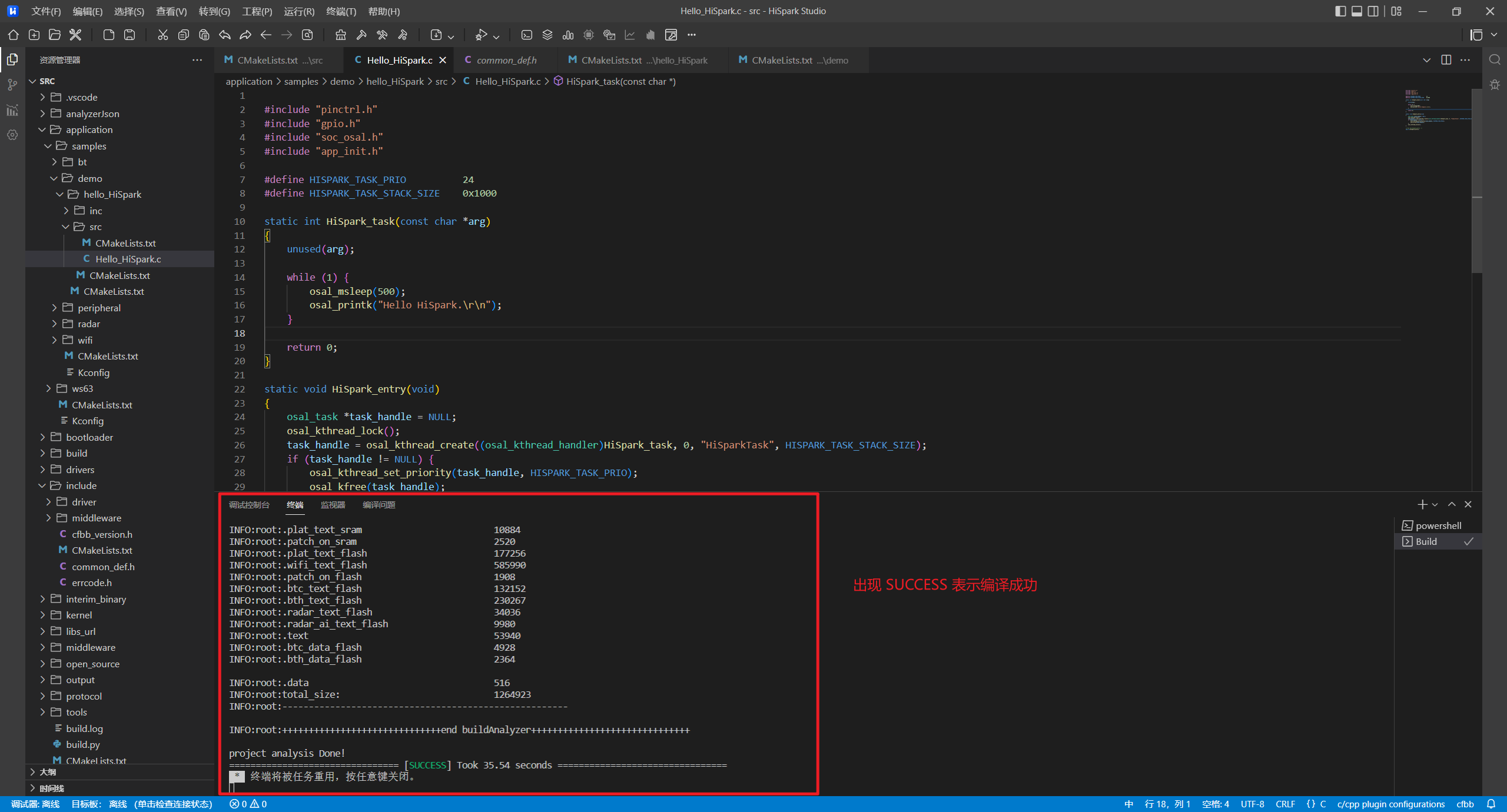Switch to common_def.h tab

click(x=506, y=60)
